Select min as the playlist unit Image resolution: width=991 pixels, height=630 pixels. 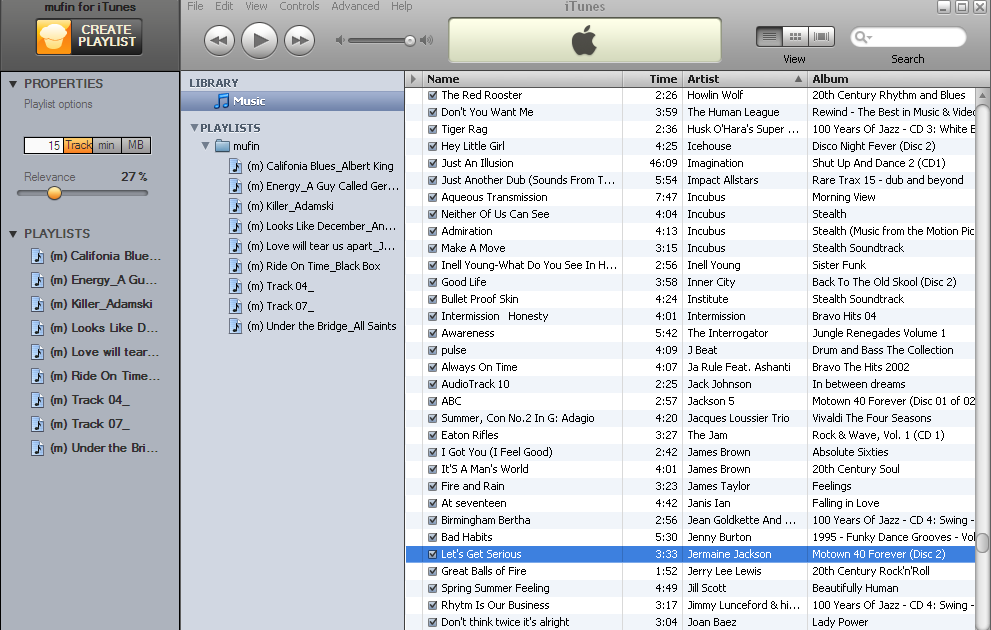[x=106, y=145]
